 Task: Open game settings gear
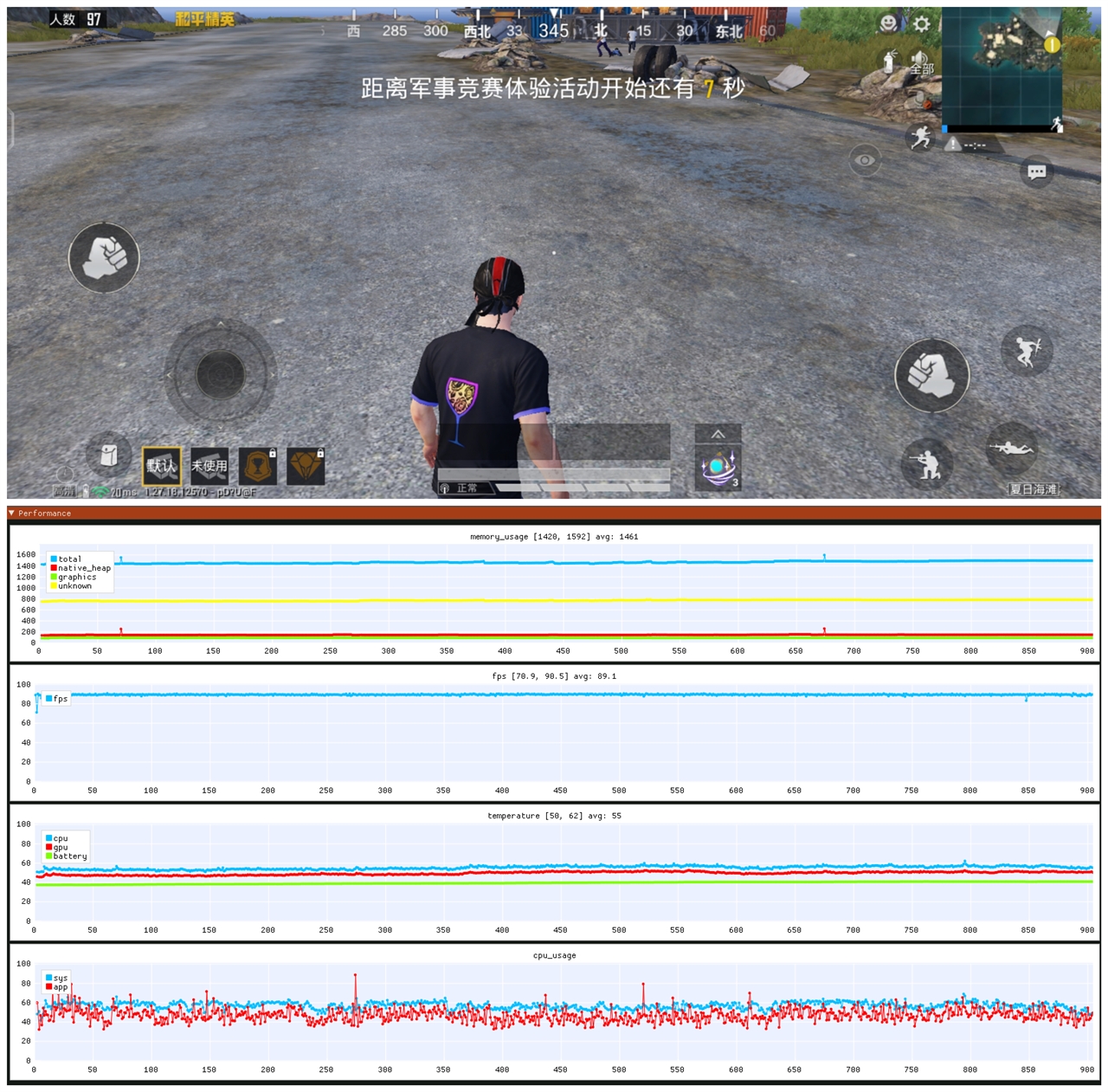(x=921, y=23)
